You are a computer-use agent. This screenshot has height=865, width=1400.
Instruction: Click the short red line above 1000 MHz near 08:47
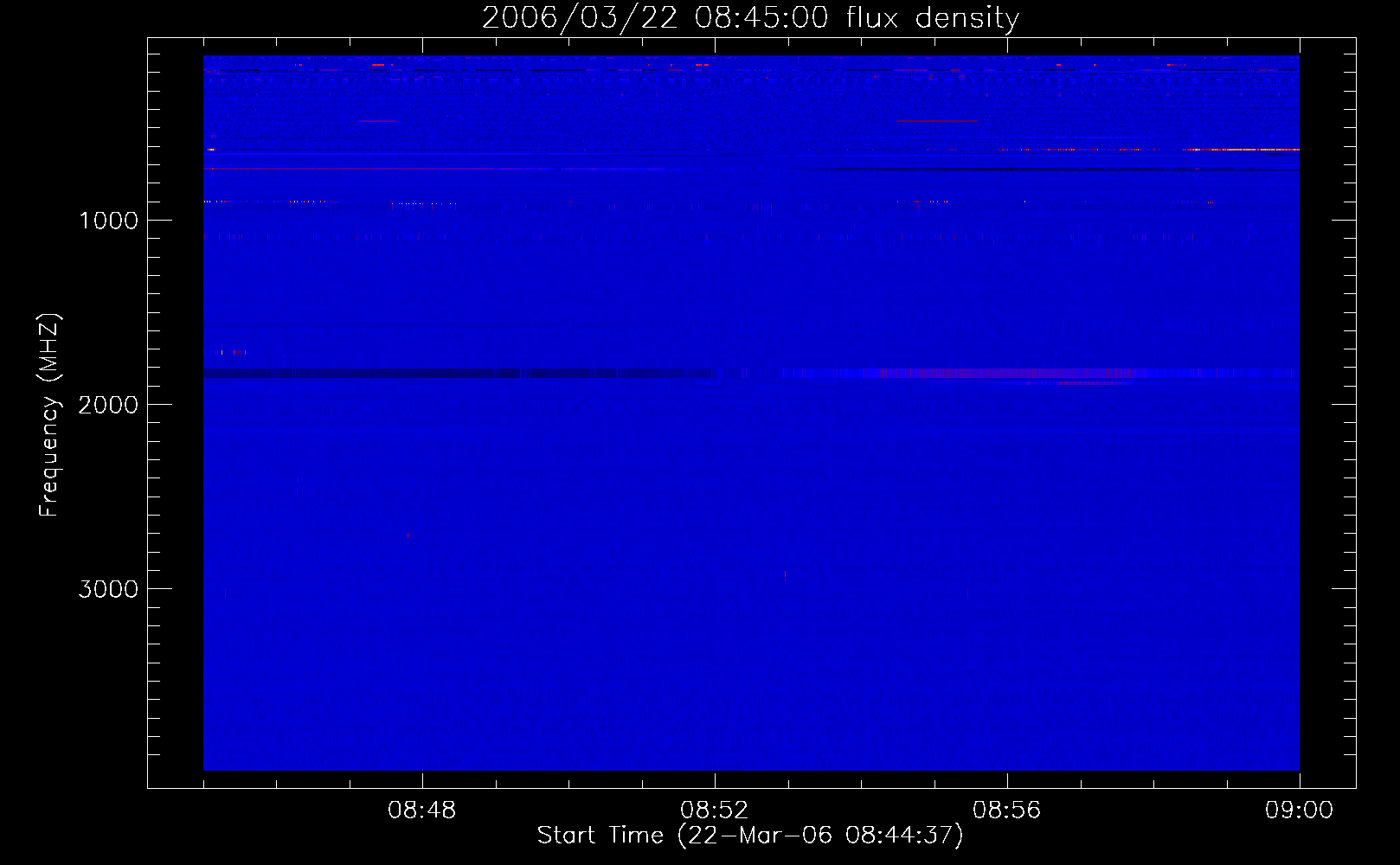(378, 121)
